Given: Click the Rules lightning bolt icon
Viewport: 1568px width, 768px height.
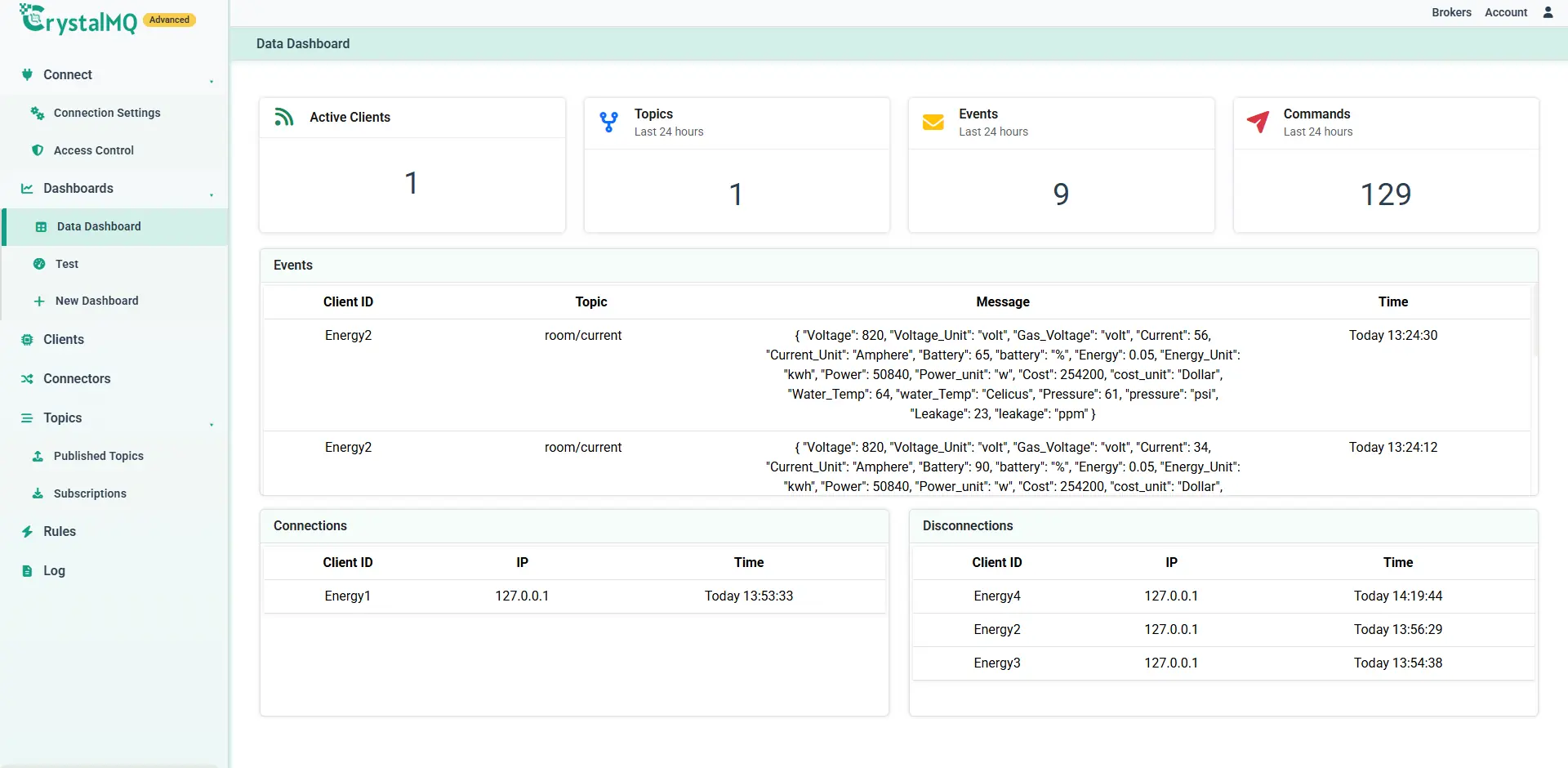Looking at the screenshot, I should (x=27, y=531).
